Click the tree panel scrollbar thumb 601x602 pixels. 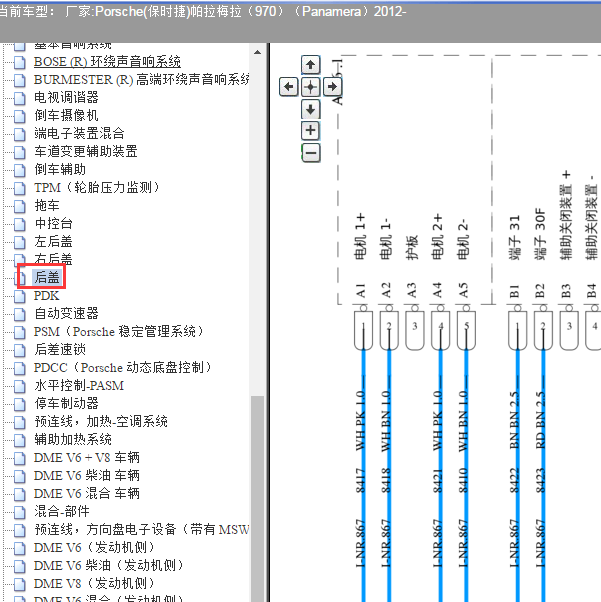click(x=257, y=498)
